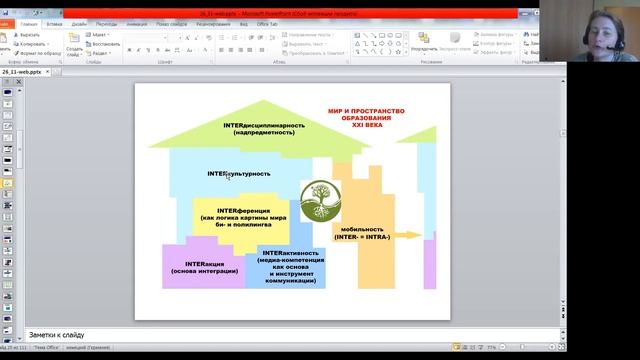Toggle bold formatting
The height and width of the screenshot is (360, 640).
tap(129, 50)
